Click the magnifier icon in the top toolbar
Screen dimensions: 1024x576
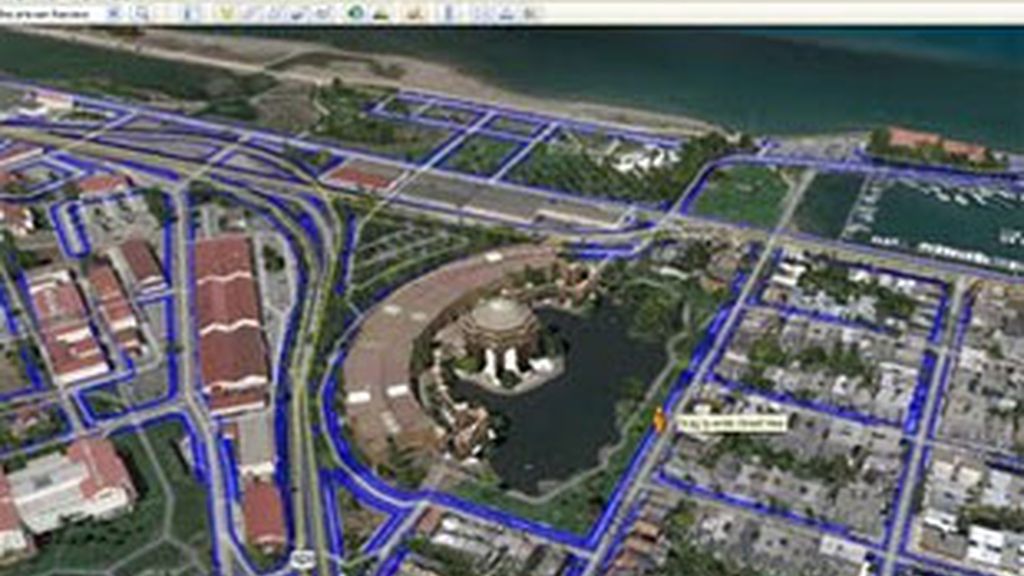coord(142,13)
